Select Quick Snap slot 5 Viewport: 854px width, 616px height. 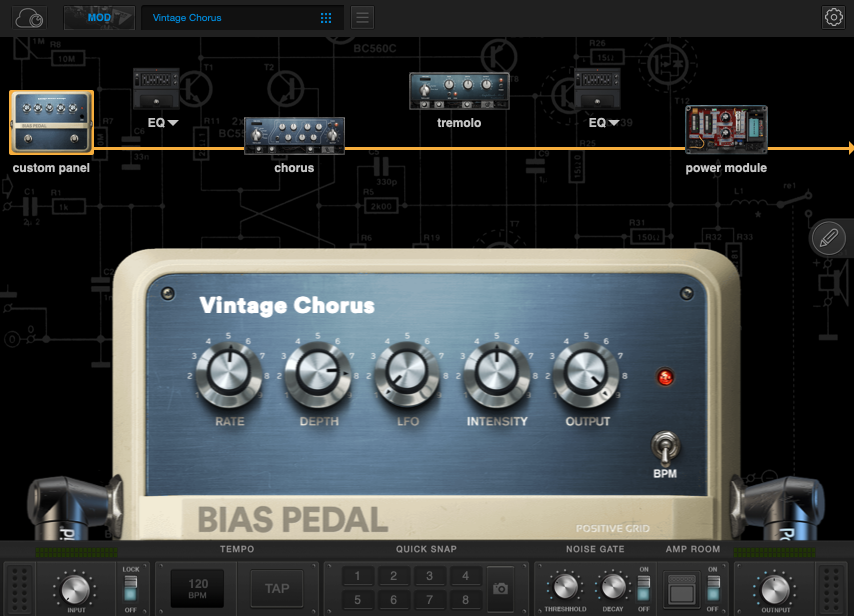pyautogui.click(x=357, y=600)
